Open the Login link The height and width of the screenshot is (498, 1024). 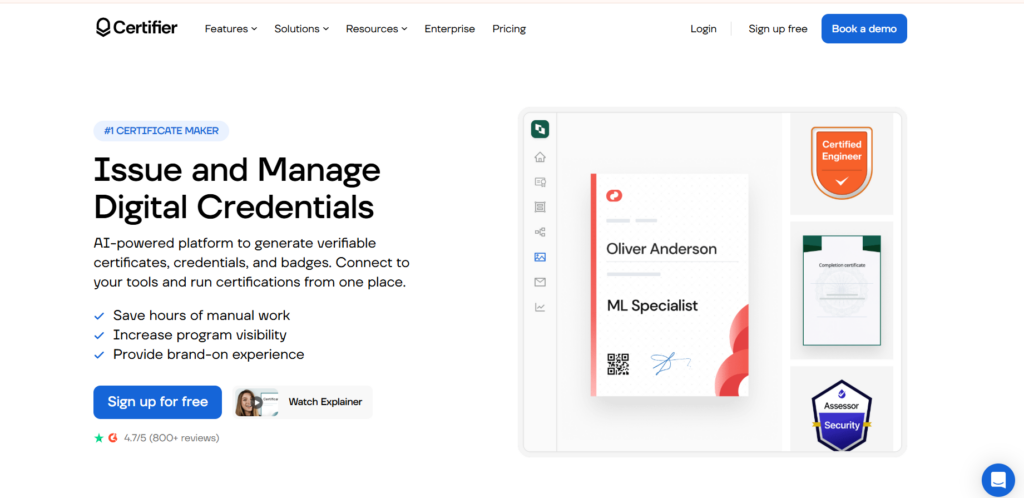(x=703, y=29)
